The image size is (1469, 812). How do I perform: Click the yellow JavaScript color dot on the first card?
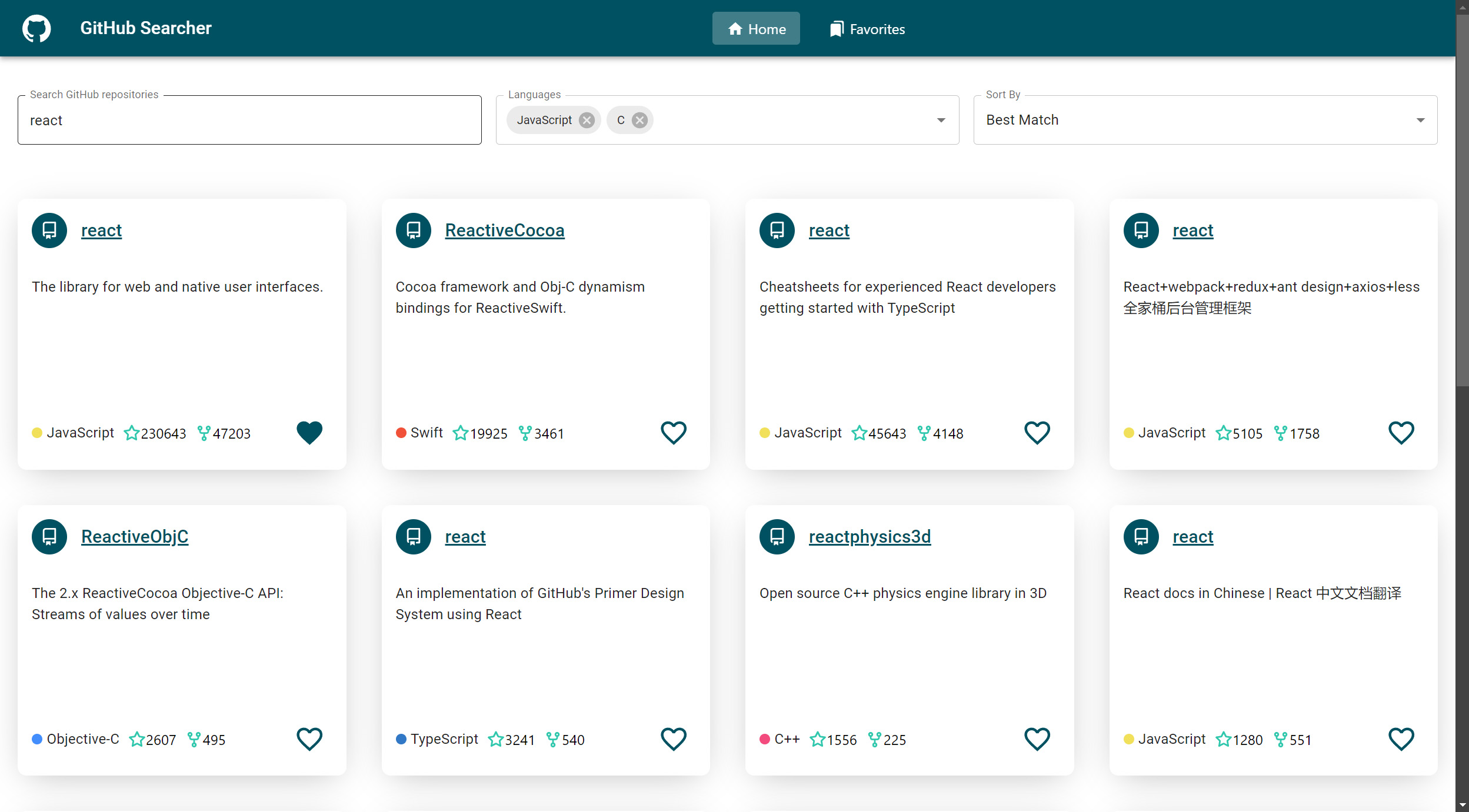[37, 433]
